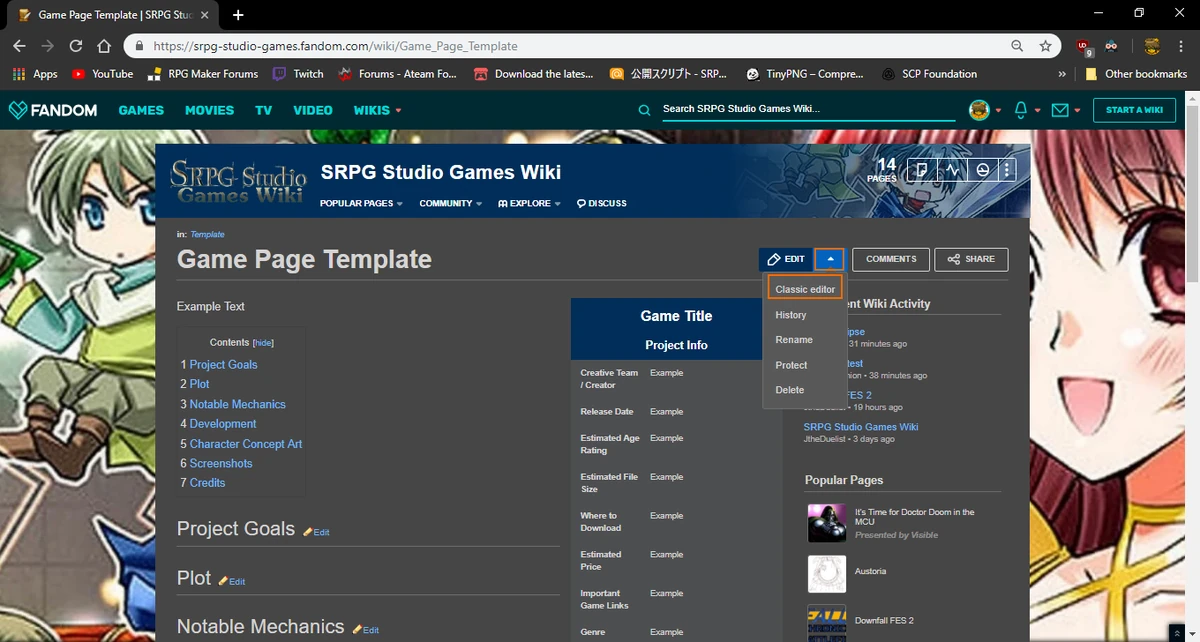
Task: Click the DISCUSS speech bubble icon
Action: point(581,203)
